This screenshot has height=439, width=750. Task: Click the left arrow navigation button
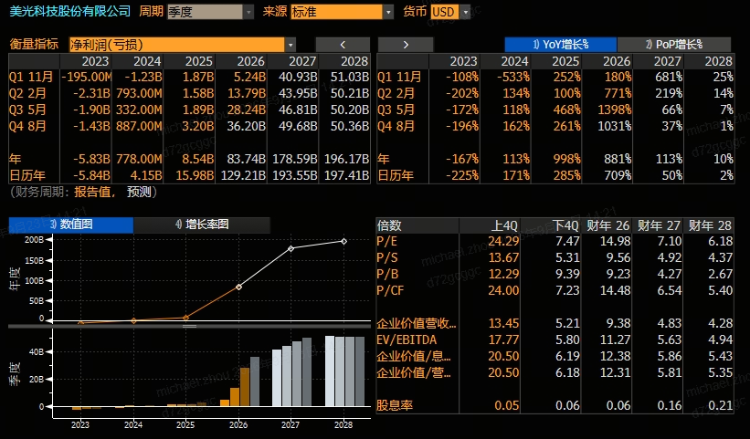coord(342,44)
